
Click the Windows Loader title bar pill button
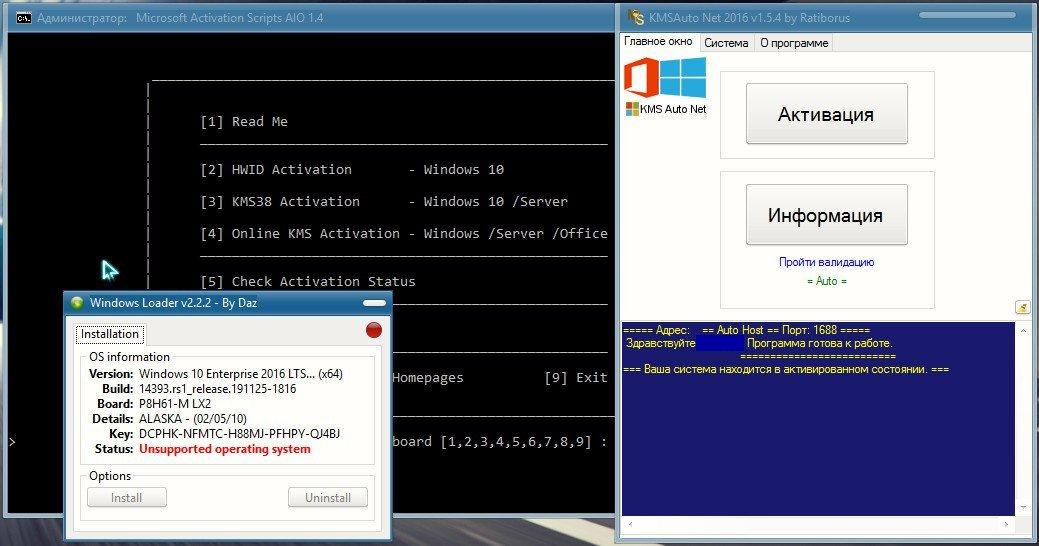coord(374,303)
